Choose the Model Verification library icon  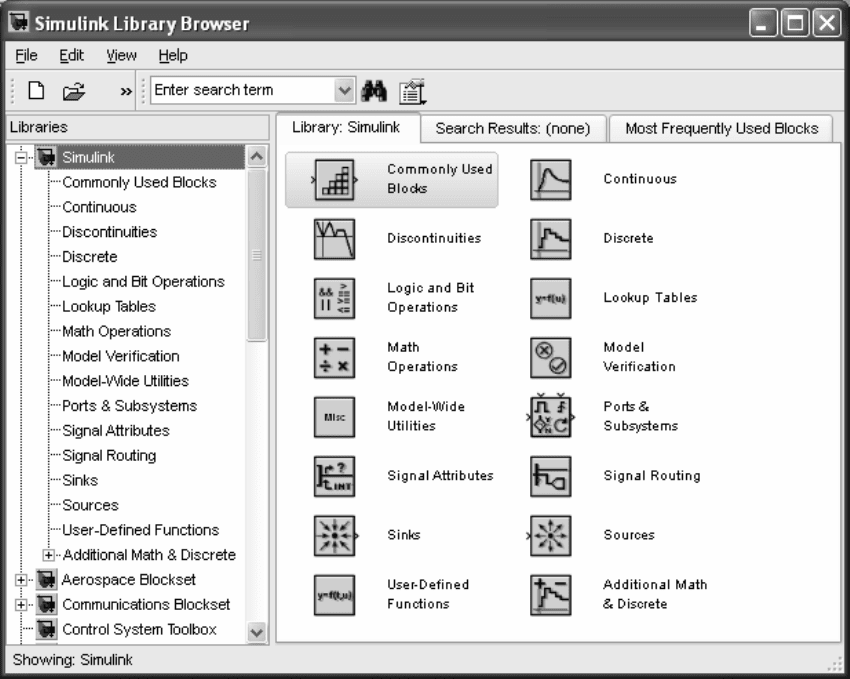point(550,358)
